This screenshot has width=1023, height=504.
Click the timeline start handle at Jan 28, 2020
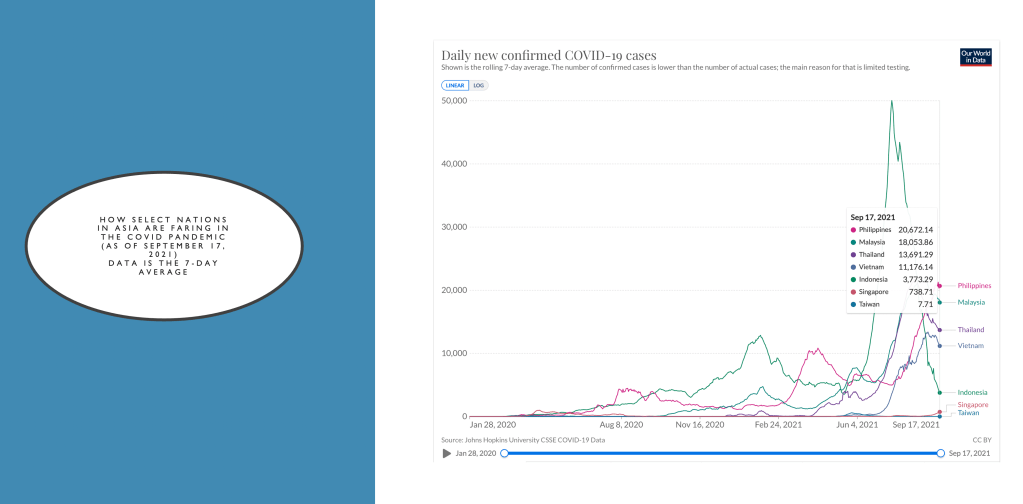click(x=504, y=453)
